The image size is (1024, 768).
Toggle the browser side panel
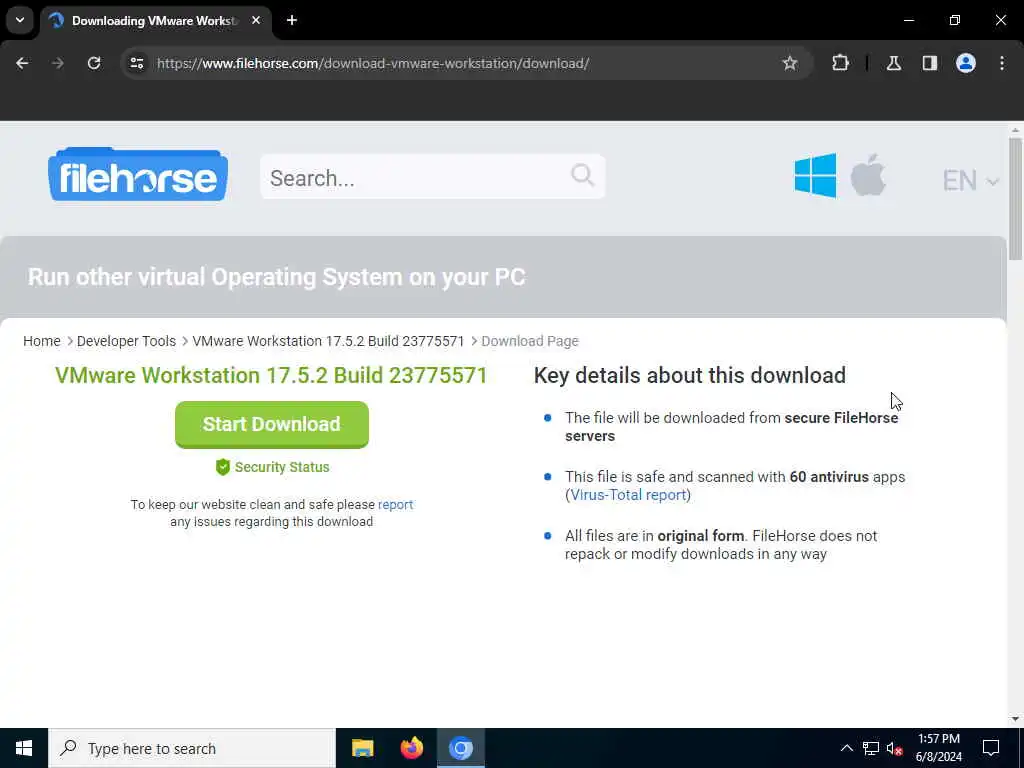tap(930, 63)
